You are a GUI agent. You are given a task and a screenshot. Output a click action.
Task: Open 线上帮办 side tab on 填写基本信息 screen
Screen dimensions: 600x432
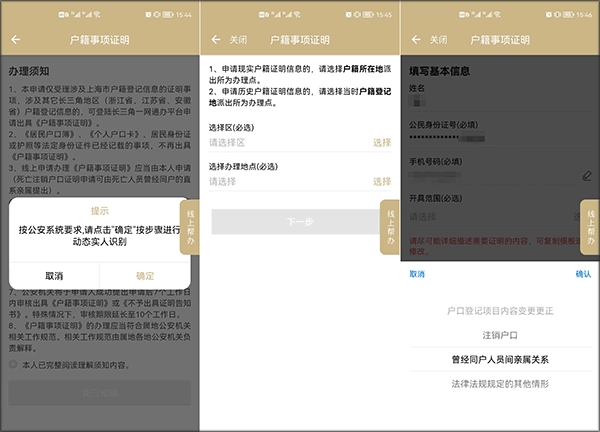click(591, 224)
